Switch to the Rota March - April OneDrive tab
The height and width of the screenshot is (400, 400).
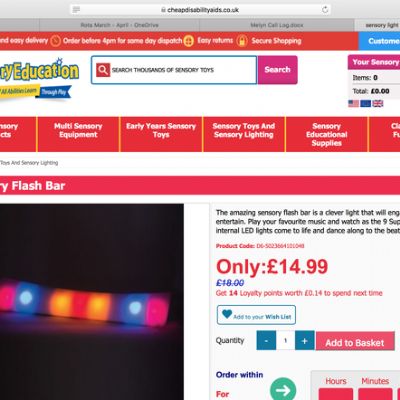click(x=119, y=25)
